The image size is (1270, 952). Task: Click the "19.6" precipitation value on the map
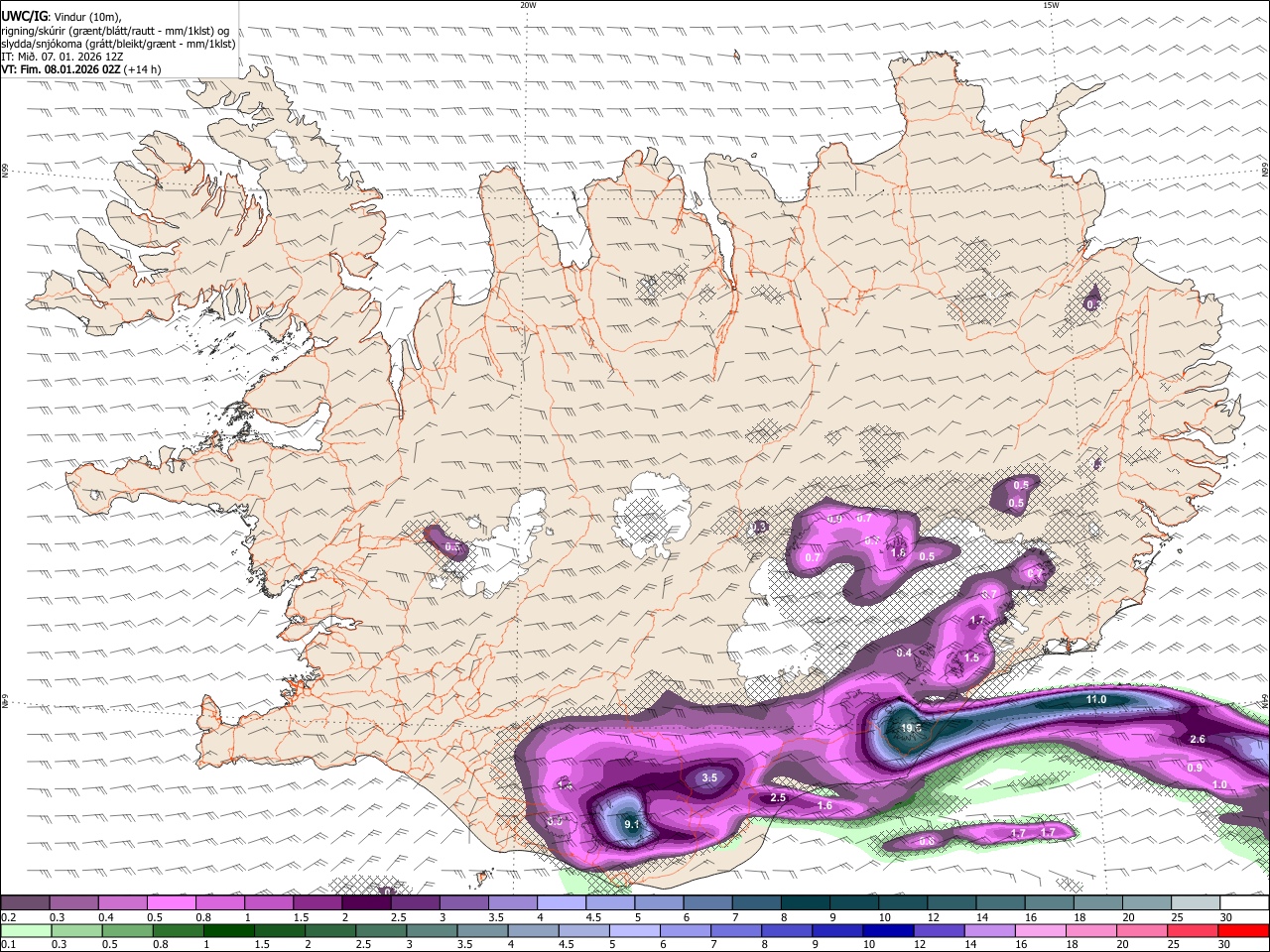point(911,728)
